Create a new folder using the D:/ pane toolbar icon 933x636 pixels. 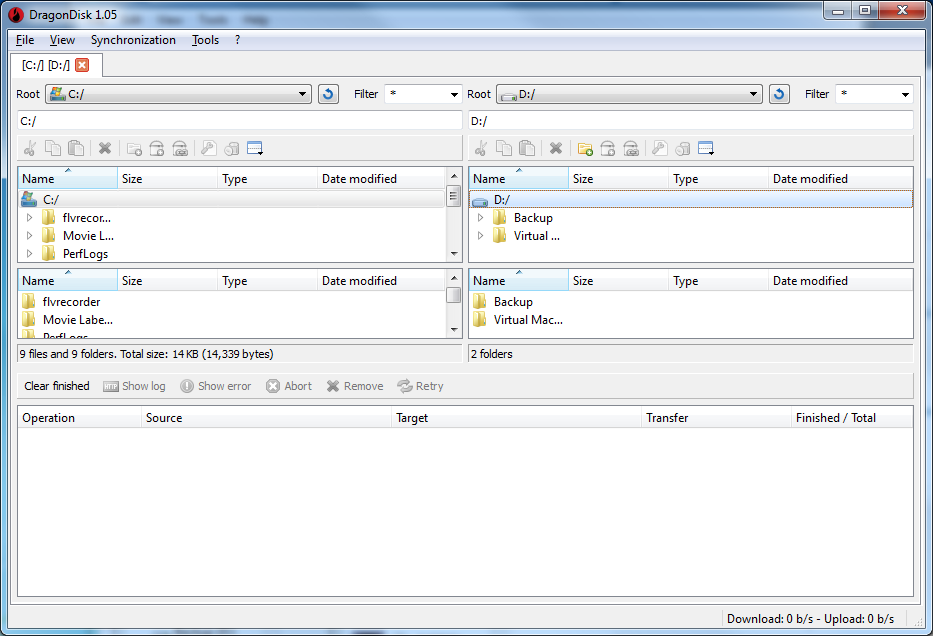point(585,148)
